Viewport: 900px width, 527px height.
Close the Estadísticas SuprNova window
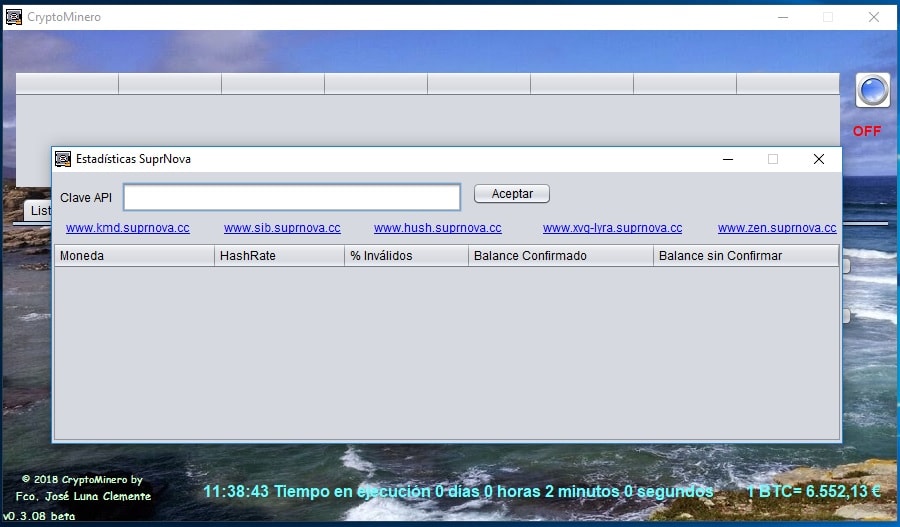click(818, 159)
